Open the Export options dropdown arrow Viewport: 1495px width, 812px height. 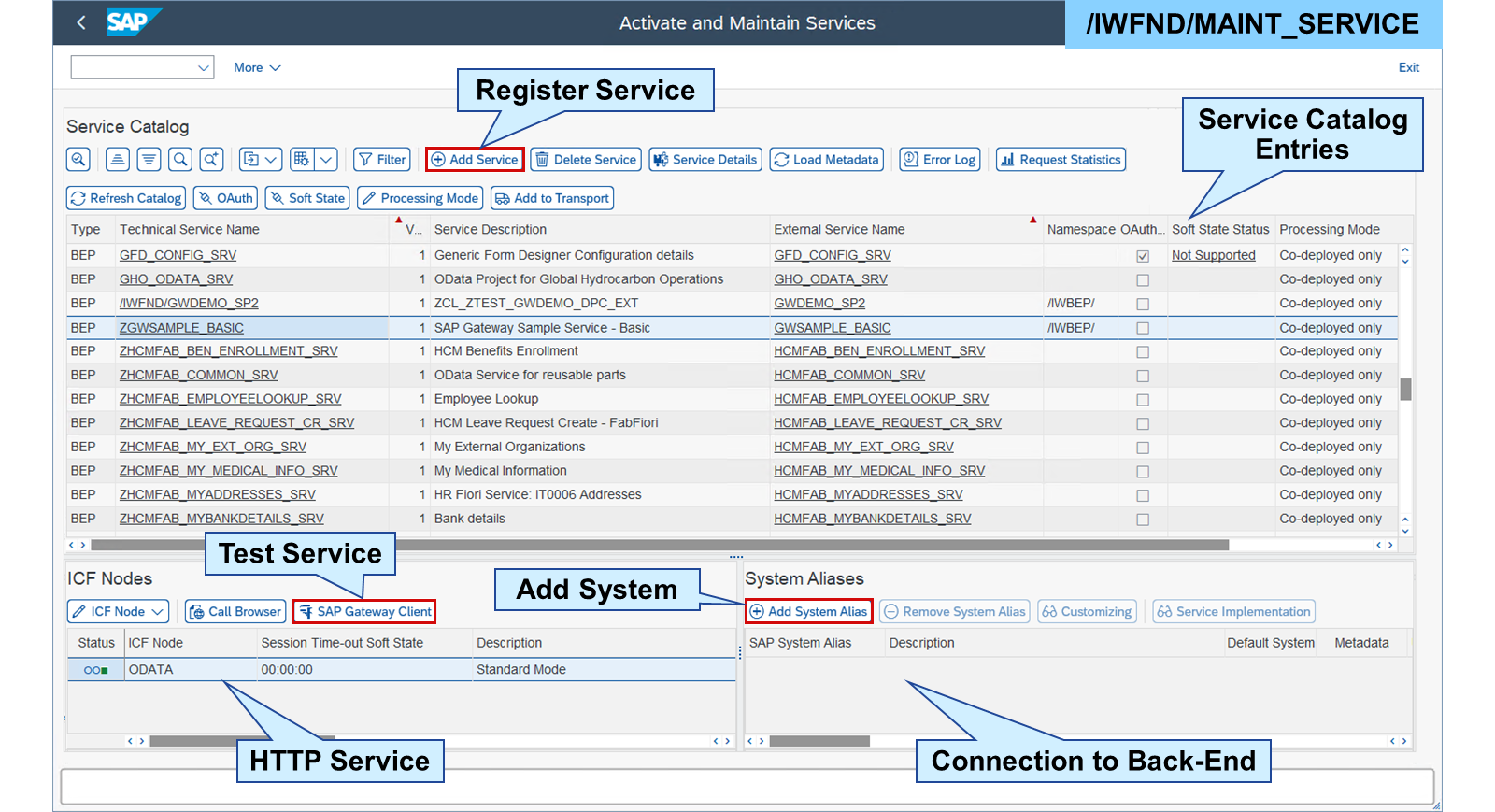(271, 160)
